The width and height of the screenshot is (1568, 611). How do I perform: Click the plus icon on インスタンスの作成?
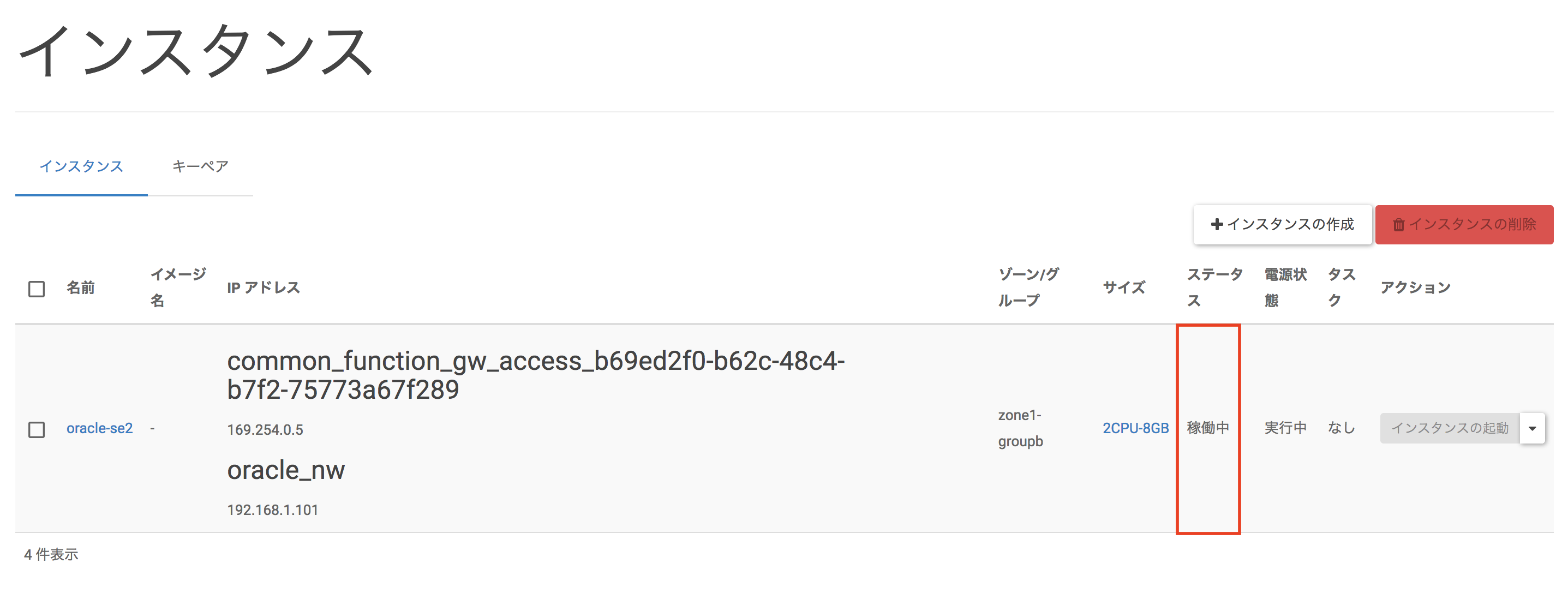pyautogui.click(x=1217, y=225)
